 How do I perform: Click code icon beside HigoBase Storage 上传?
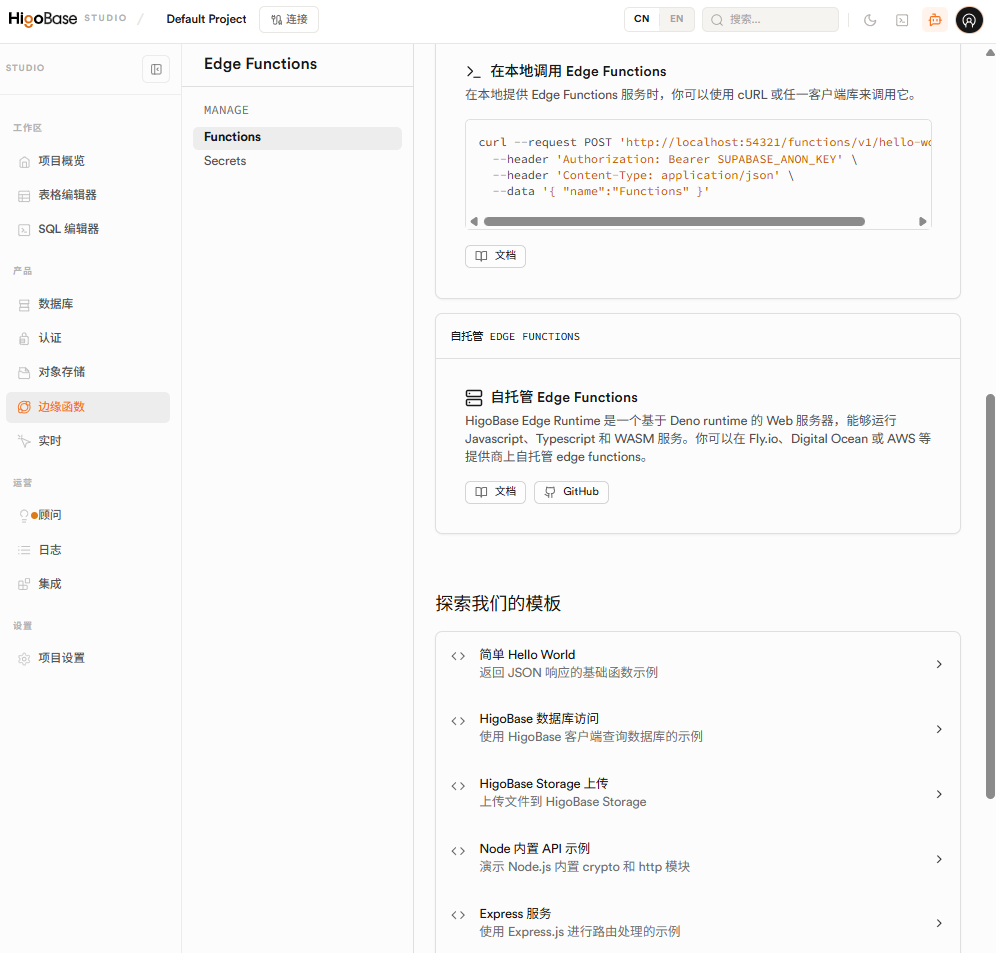pyautogui.click(x=458, y=786)
